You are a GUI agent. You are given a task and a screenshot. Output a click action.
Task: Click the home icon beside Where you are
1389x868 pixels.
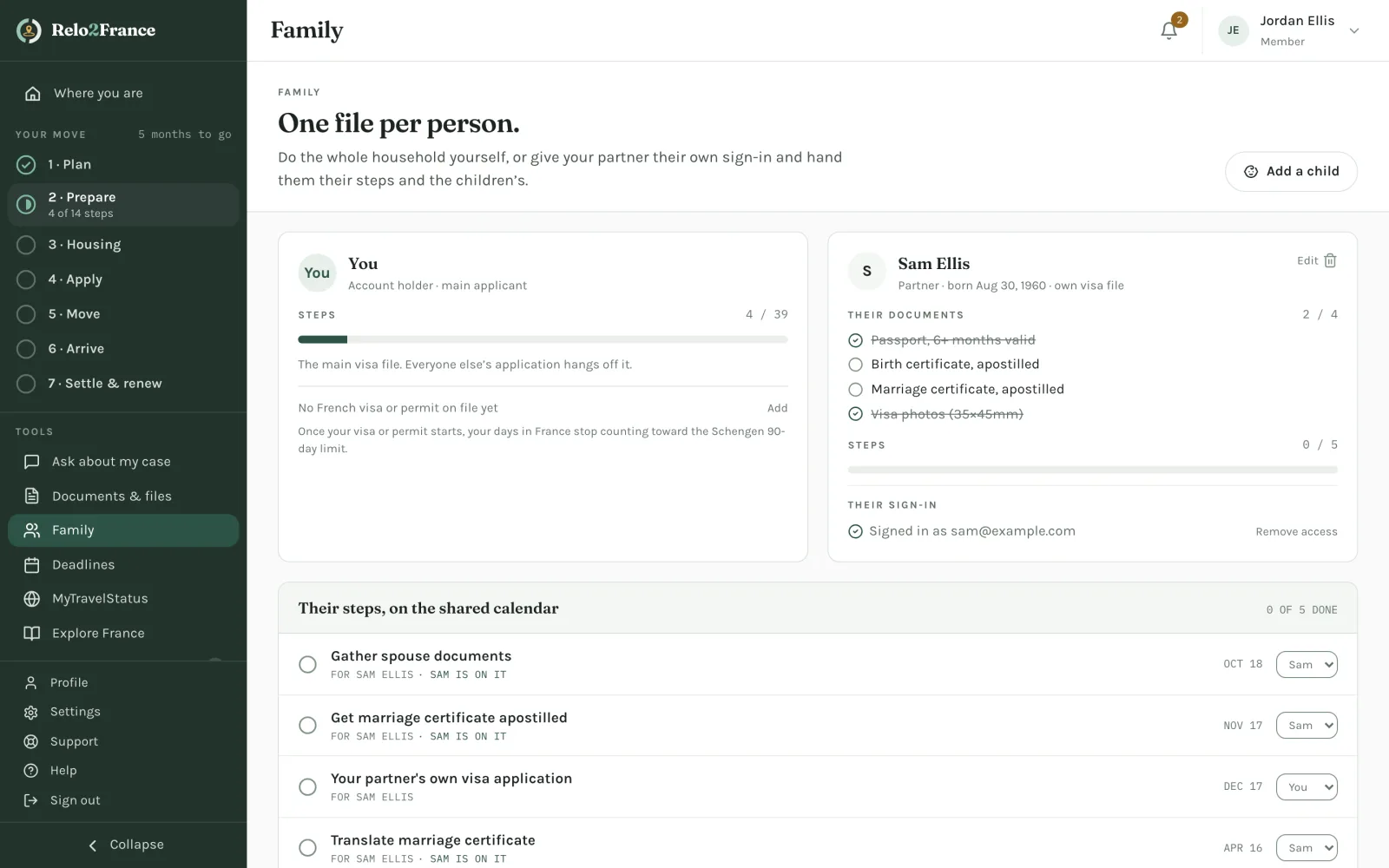(32, 93)
